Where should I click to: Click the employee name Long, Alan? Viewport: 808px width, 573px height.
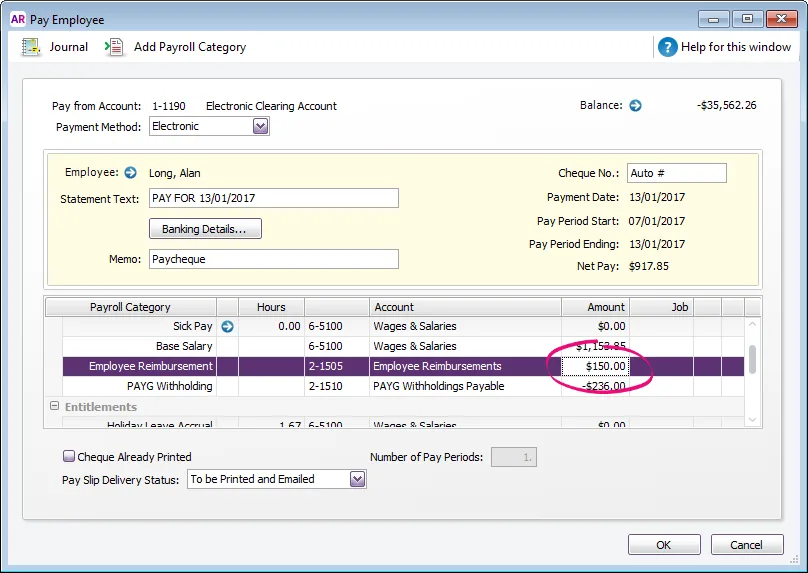coord(175,173)
